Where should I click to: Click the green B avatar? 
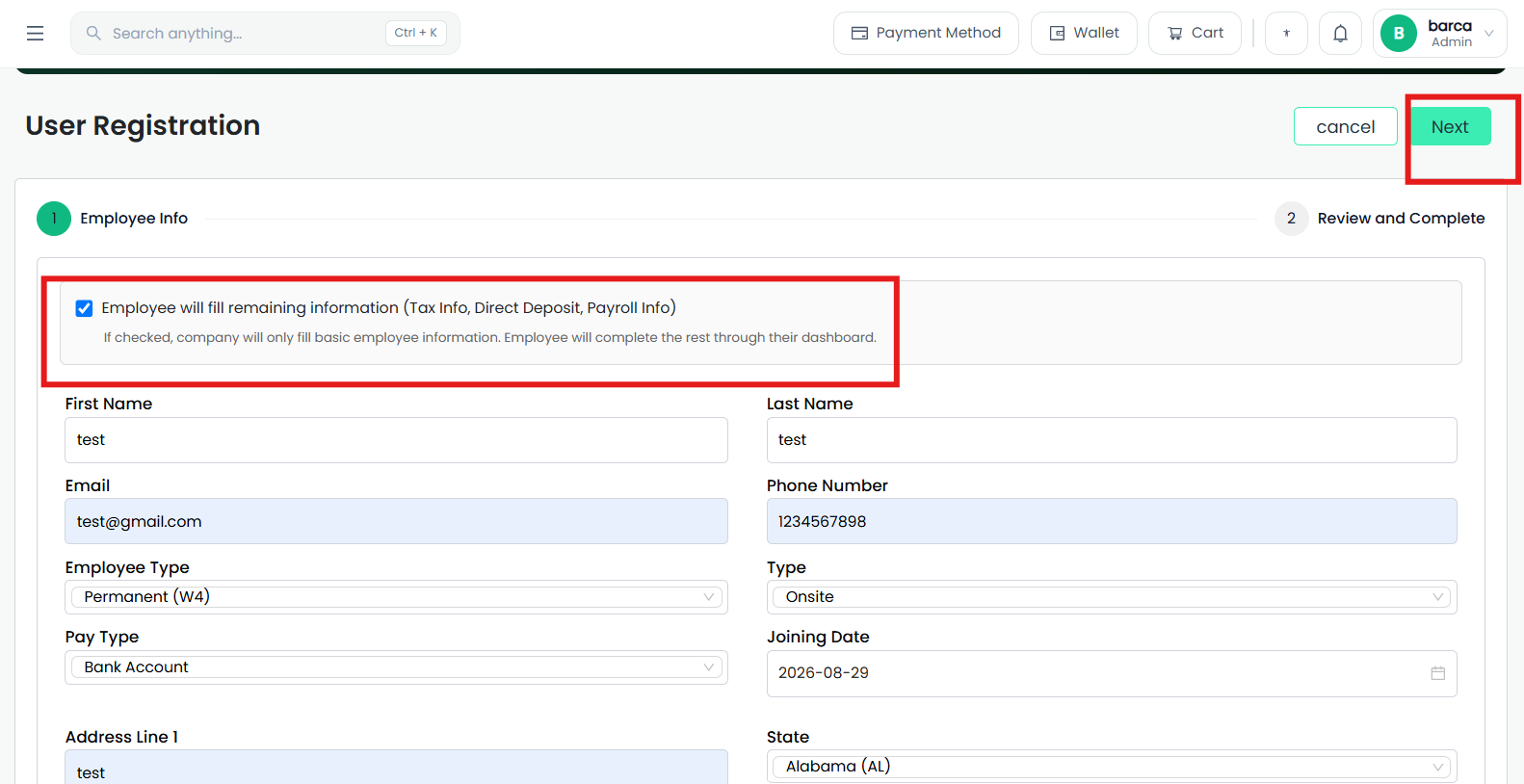coord(1399,34)
